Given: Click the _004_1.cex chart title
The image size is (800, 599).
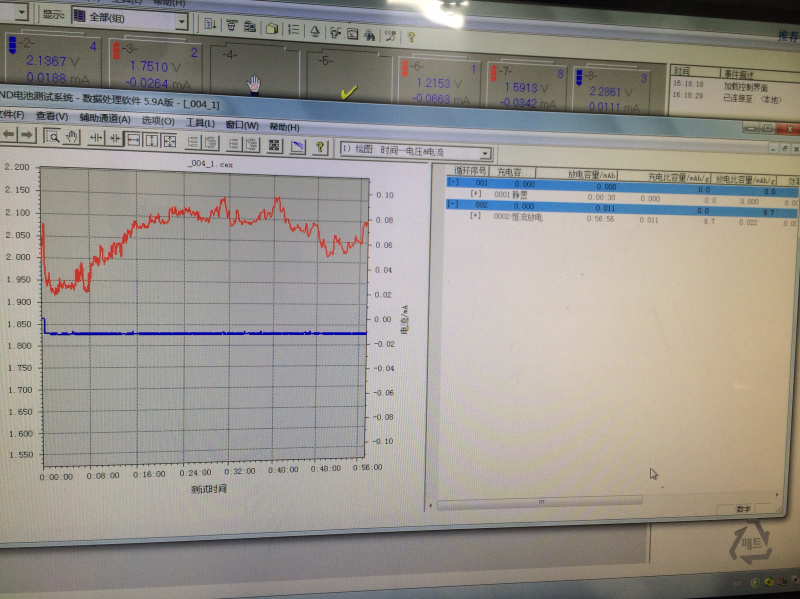Looking at the screenshot, I should point(210,163).
